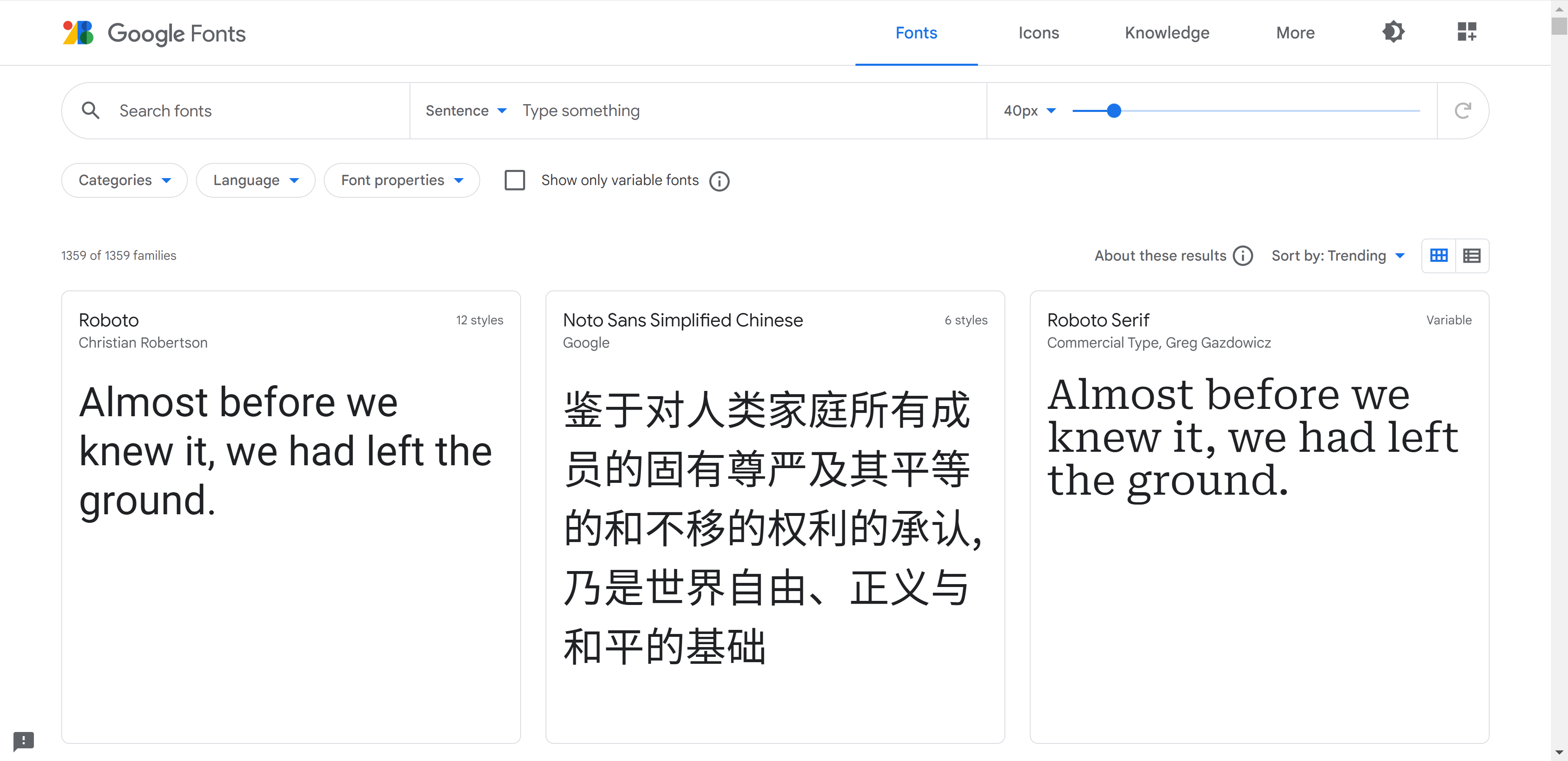Viewport: 1568px width, 761px height.
Task: Switch to list view layout
Action: tap(1472, 256)
